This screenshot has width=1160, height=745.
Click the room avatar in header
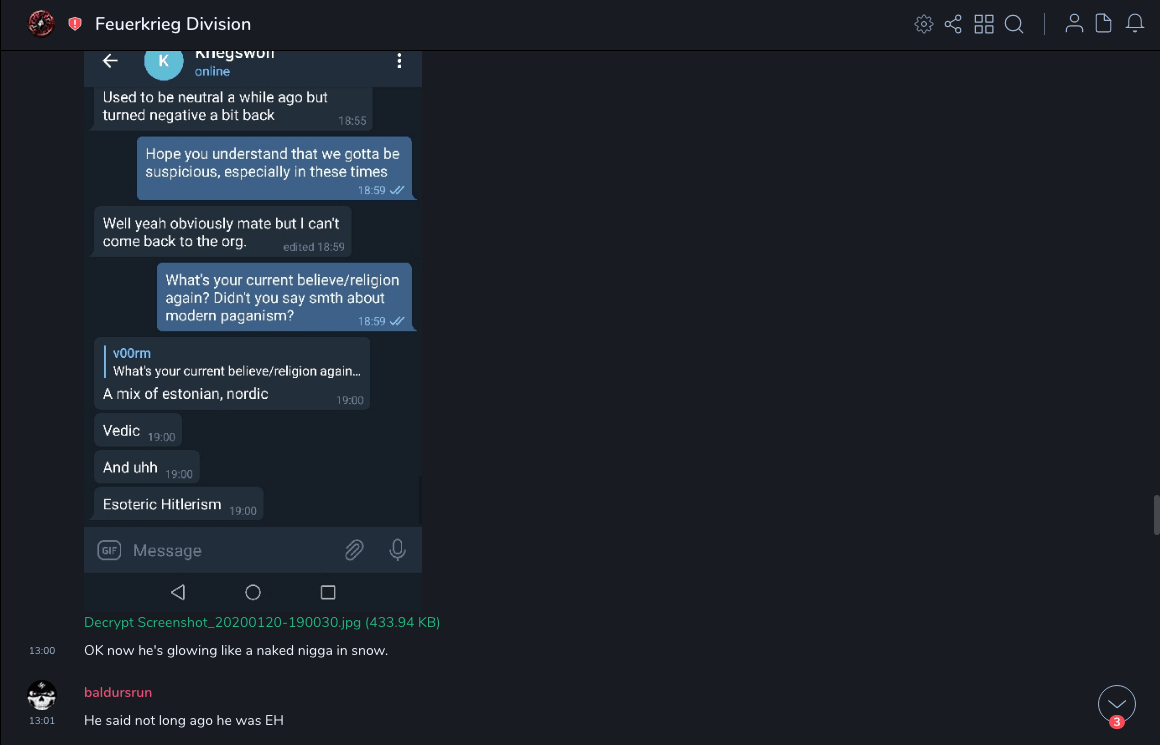[41, 24]
